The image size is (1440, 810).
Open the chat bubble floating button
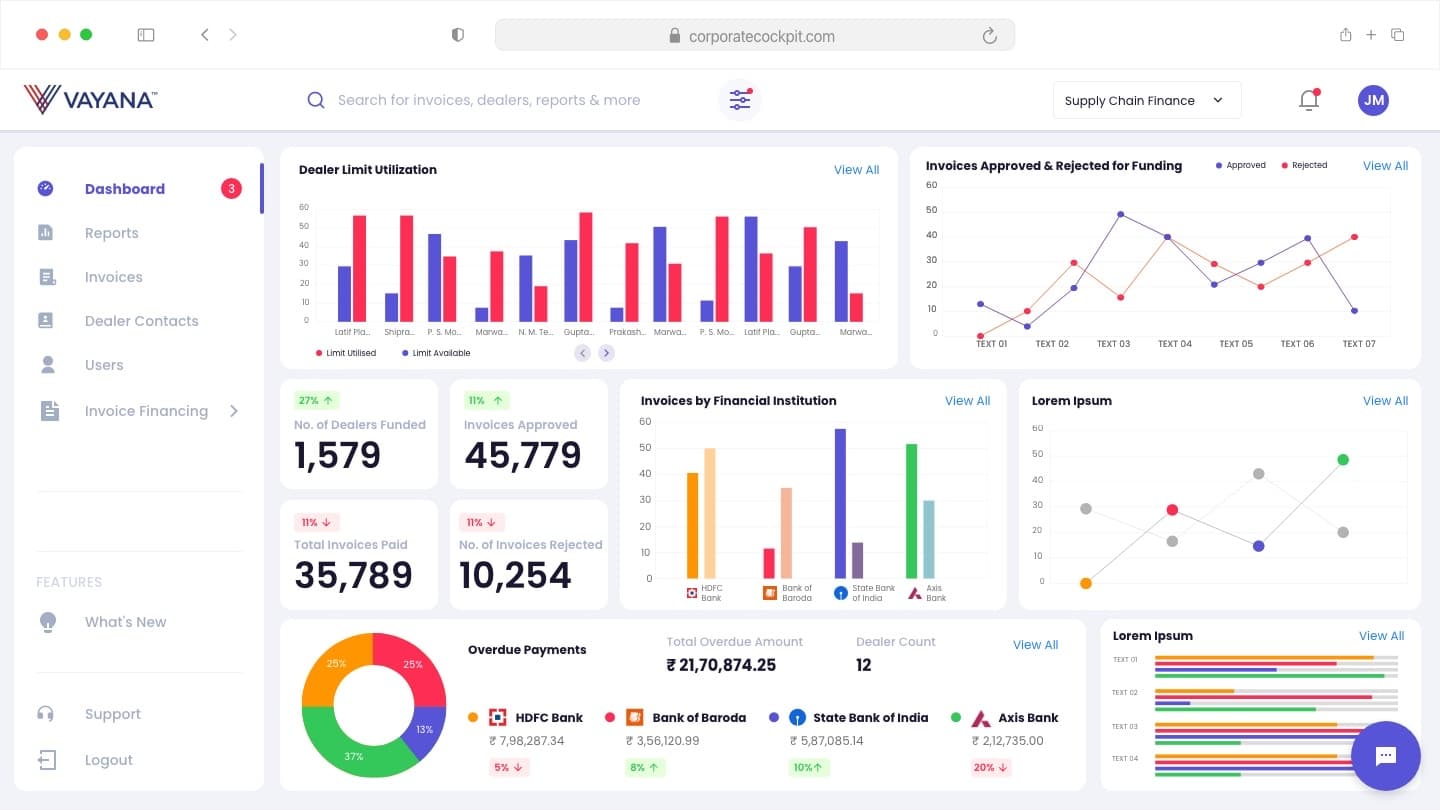(x=1385, y=756)
